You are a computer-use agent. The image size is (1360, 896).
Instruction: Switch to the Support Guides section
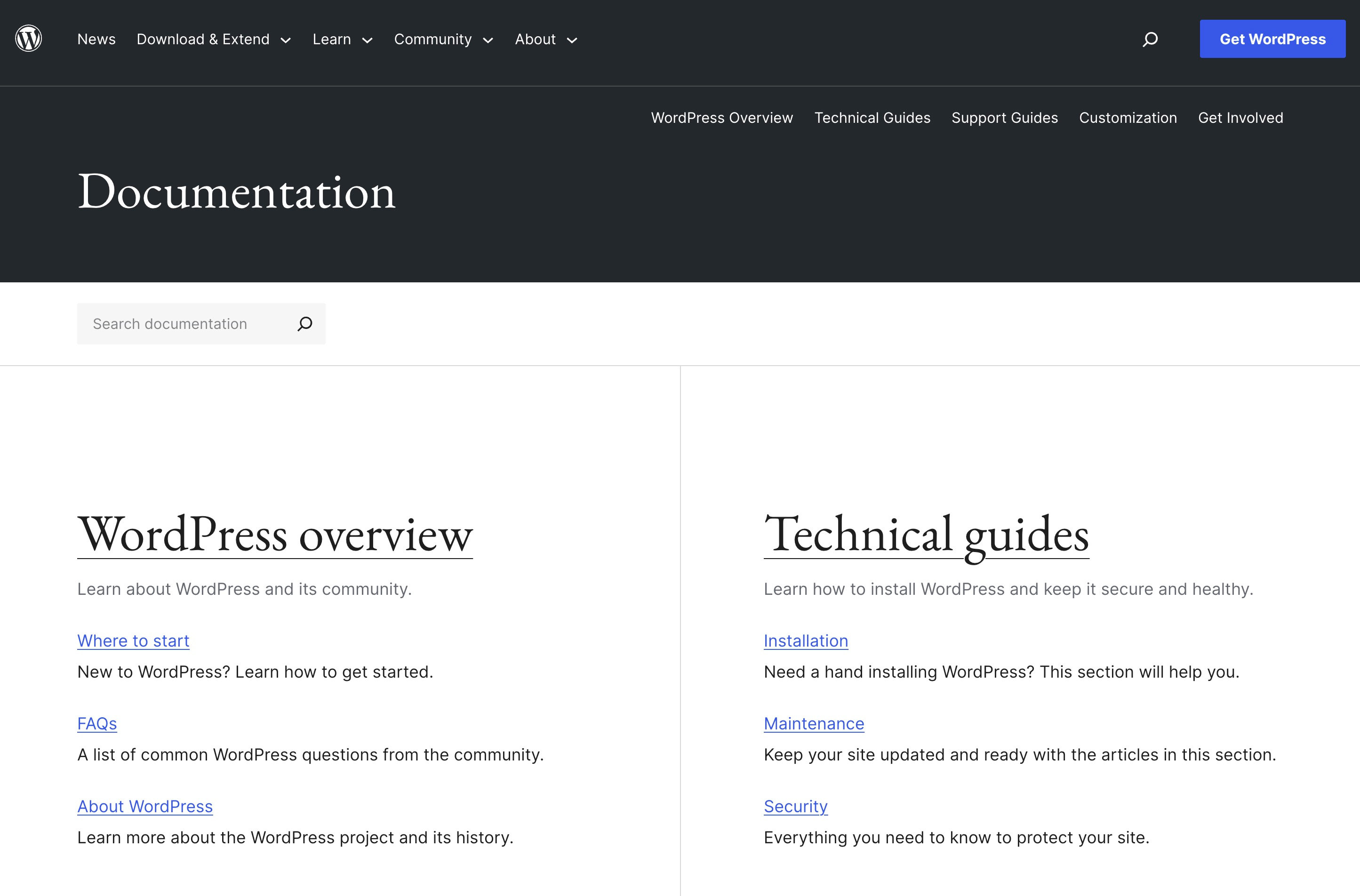click(1005, 118)
